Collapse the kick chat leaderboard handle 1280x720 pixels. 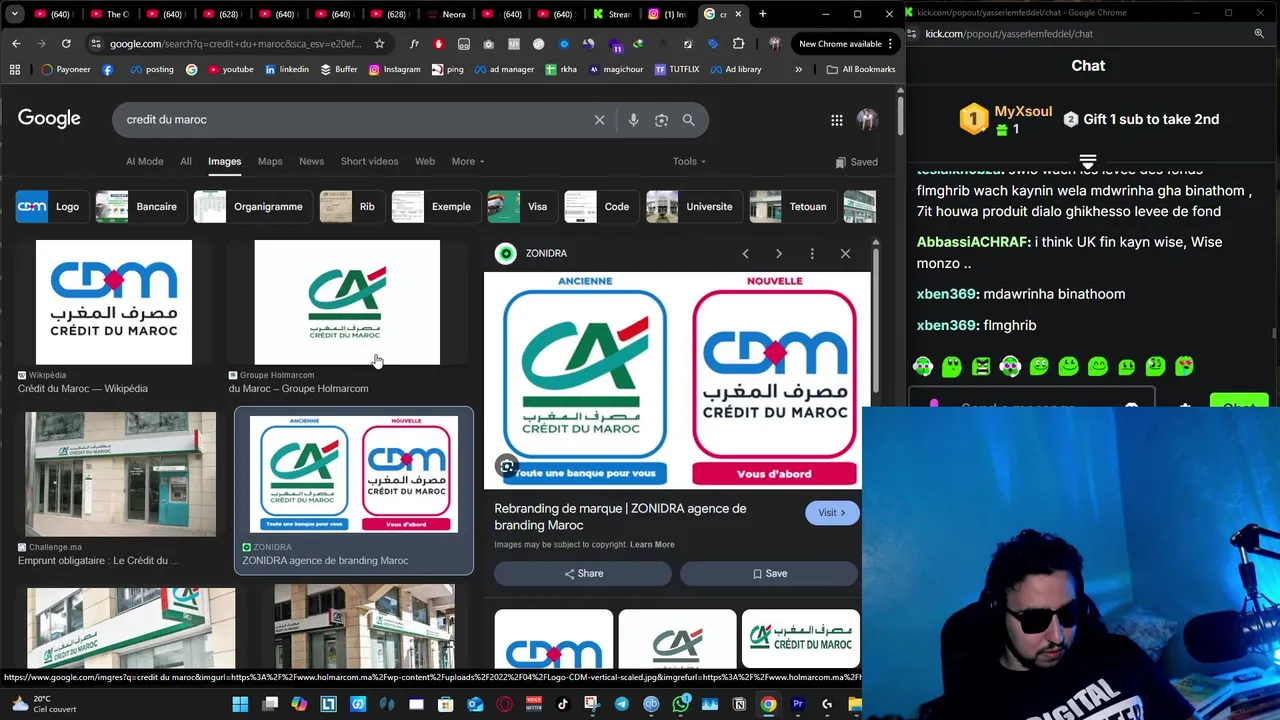[x=1088, y=160]
